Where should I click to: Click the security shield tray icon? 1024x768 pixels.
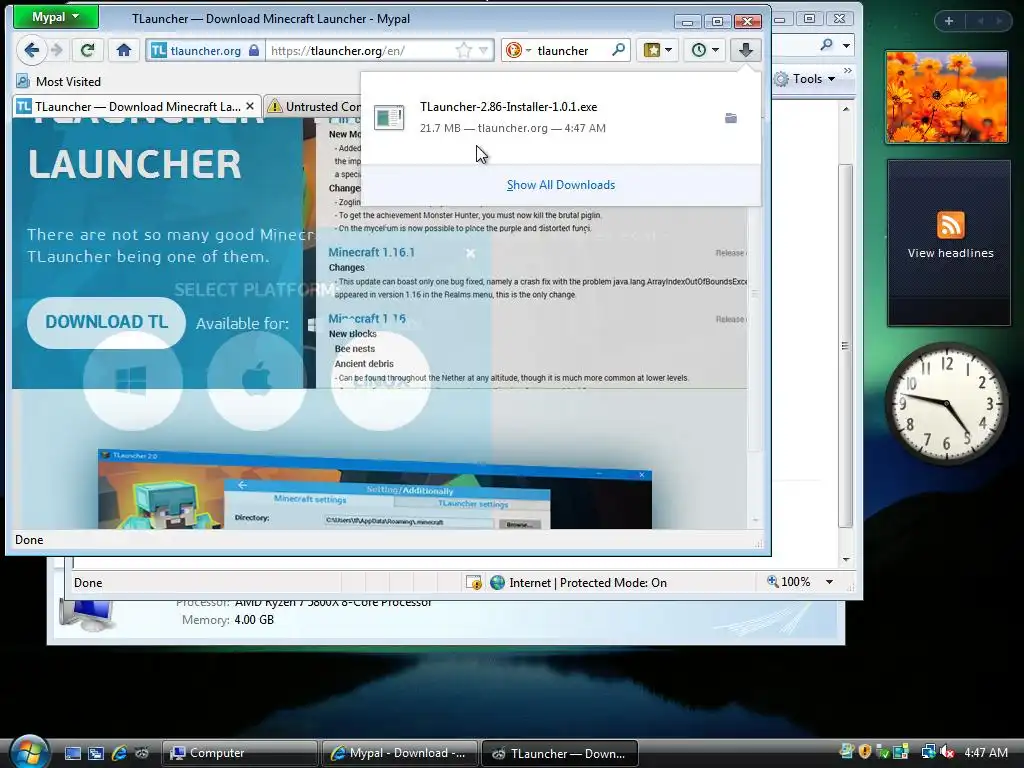click(x=865, y=752)
